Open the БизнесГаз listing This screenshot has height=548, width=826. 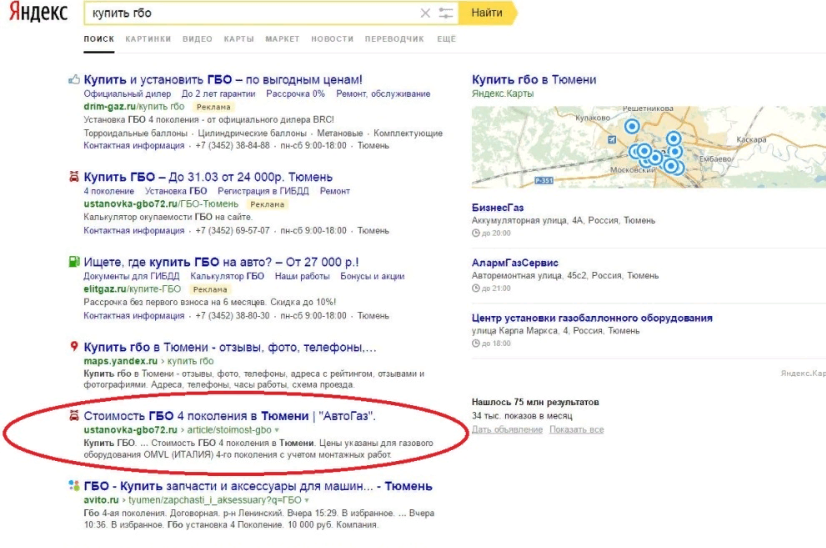pos(497,208)
